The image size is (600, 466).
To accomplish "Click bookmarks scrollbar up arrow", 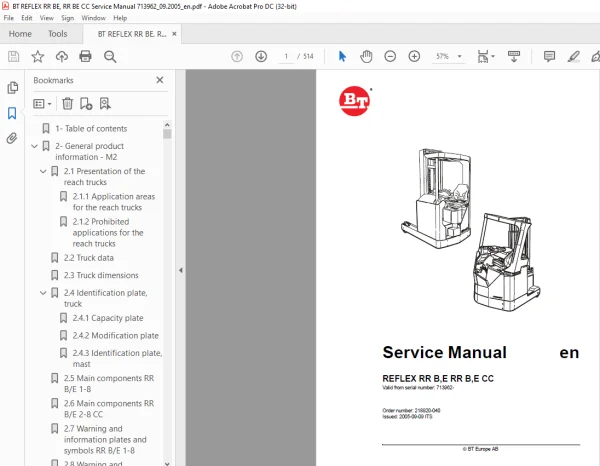I will pos(167,125).
